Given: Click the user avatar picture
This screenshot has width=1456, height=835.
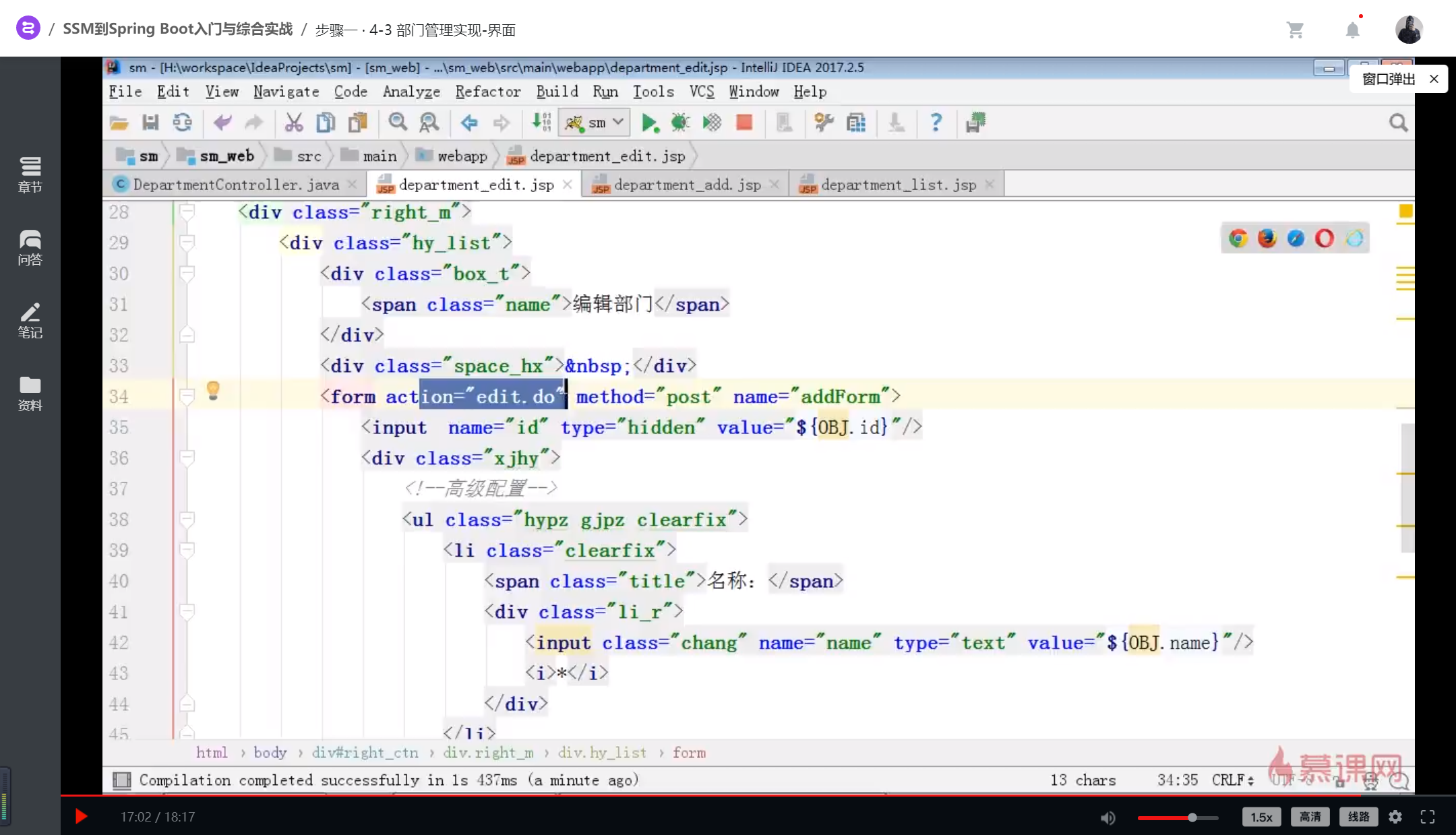Looking at the screenshot, I should coord(1409,30).
